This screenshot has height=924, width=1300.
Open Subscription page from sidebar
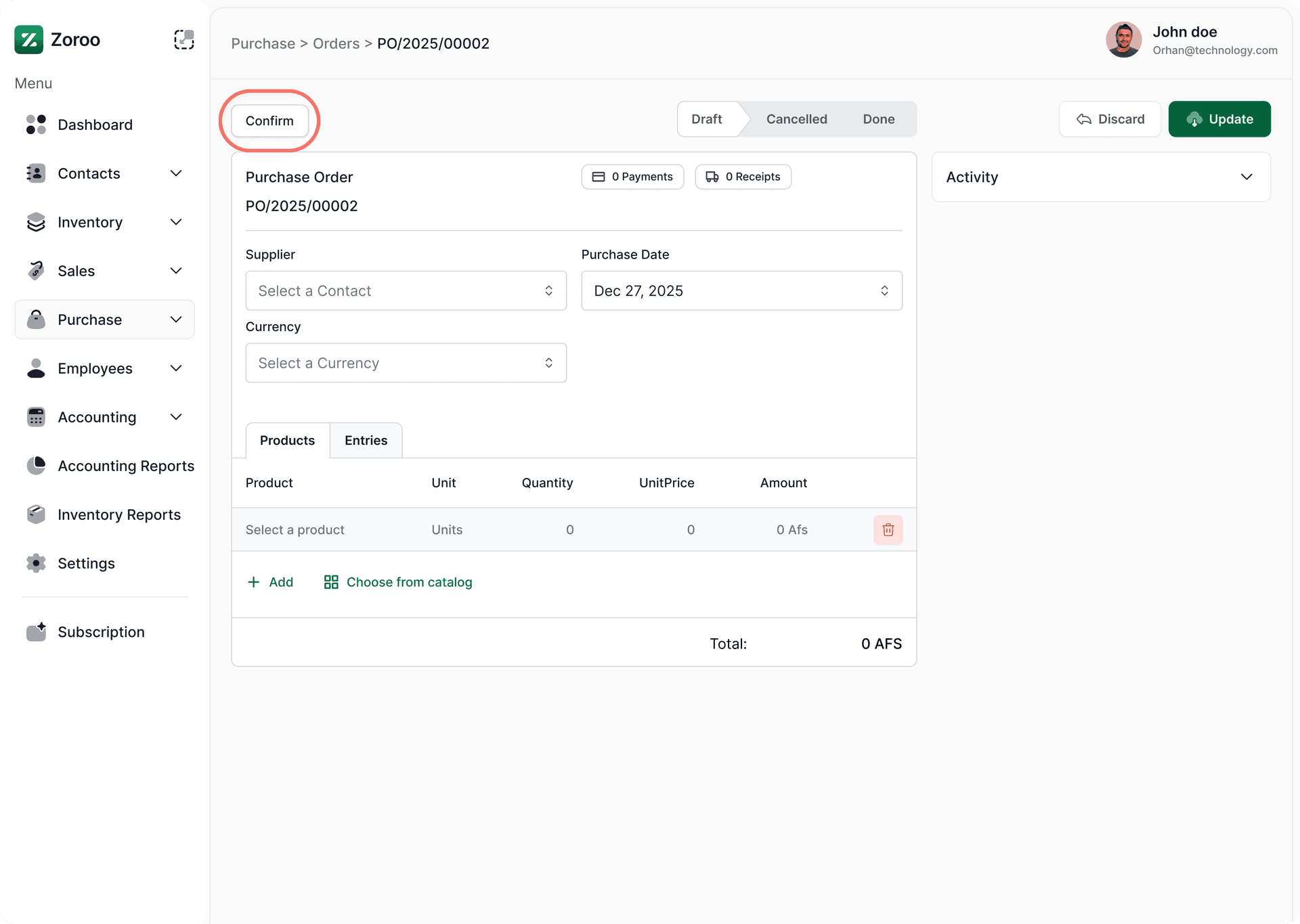(x=101, y=632)
